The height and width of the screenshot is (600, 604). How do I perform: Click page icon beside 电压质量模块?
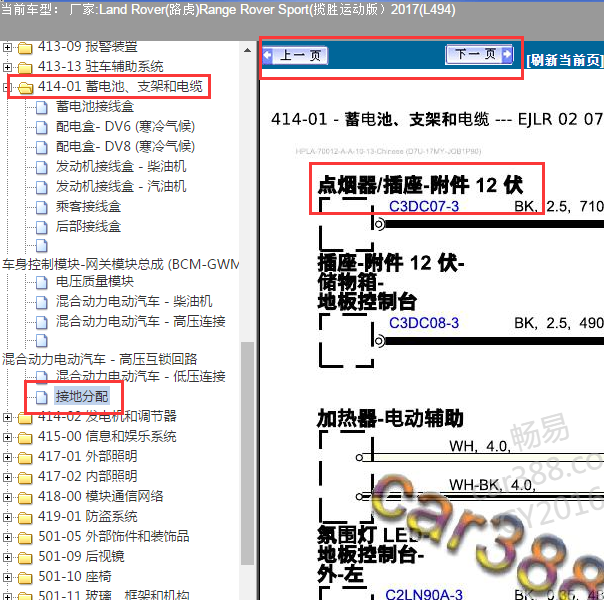pyautogui.click(x=42, y=283)
